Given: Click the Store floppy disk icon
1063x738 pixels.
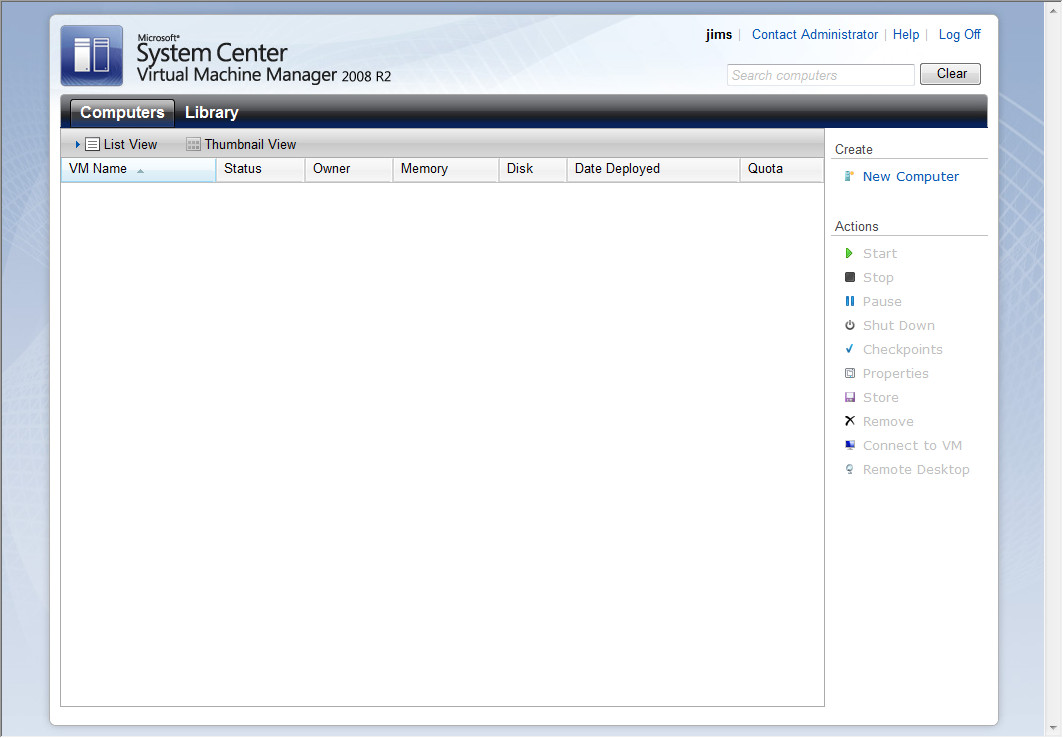Looking at the screenshot, I should point(850,398).
